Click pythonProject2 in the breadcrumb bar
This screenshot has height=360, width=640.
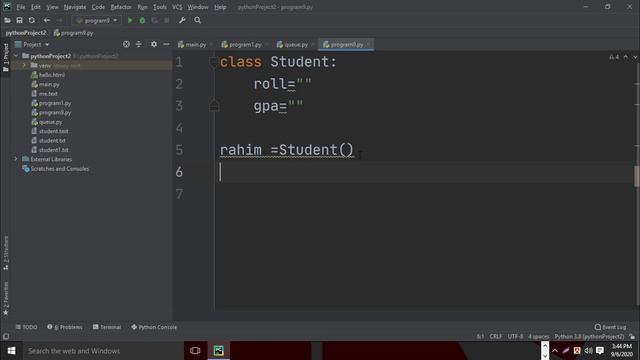(x=26, y=33)
